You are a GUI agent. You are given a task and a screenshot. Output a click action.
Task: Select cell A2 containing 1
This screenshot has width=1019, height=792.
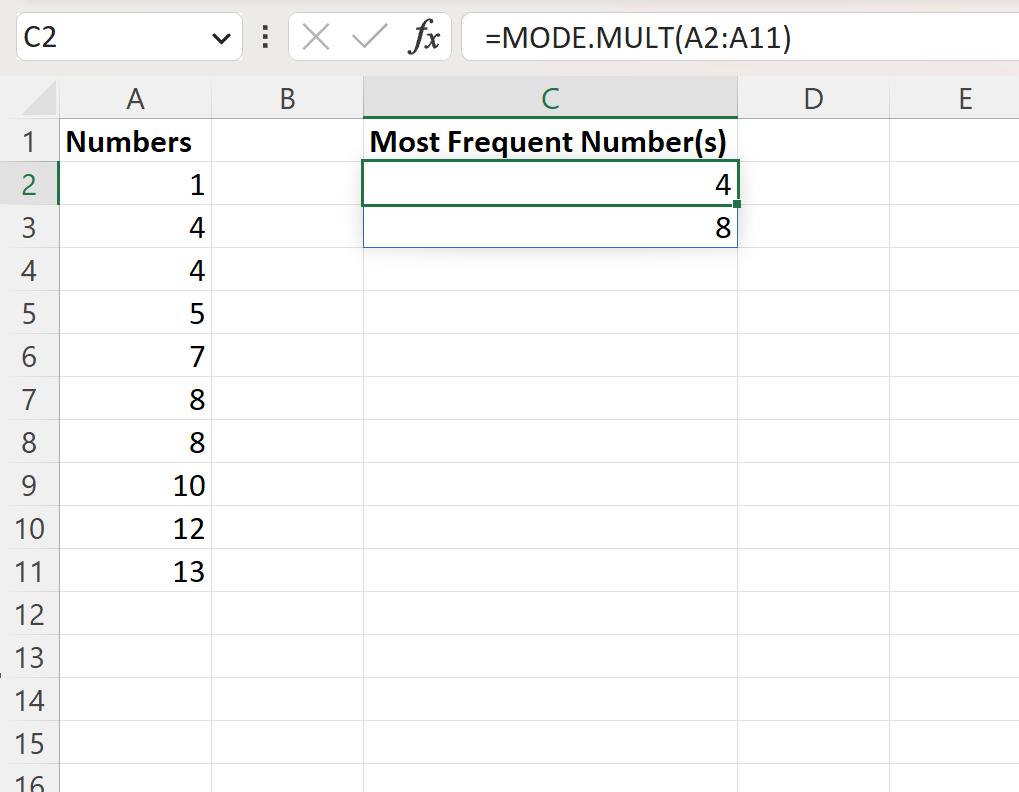pos(135,185)
